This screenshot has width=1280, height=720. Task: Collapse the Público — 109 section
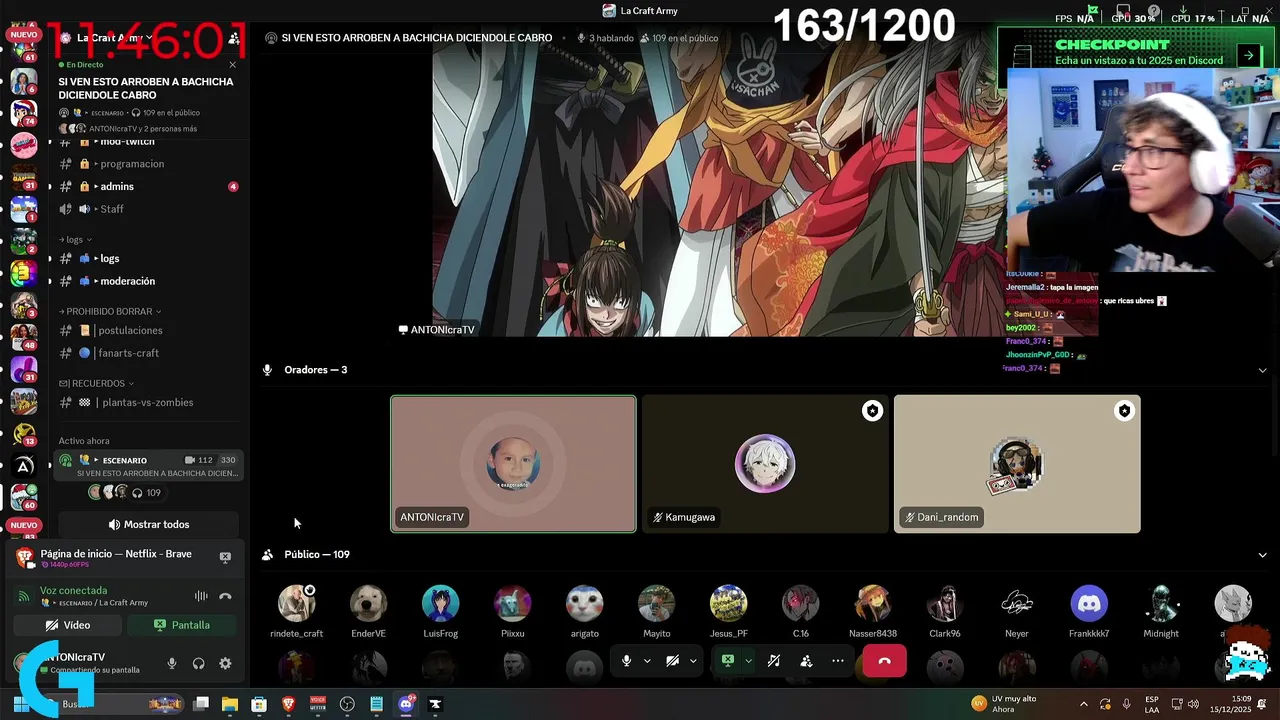tap(1262, 555)
